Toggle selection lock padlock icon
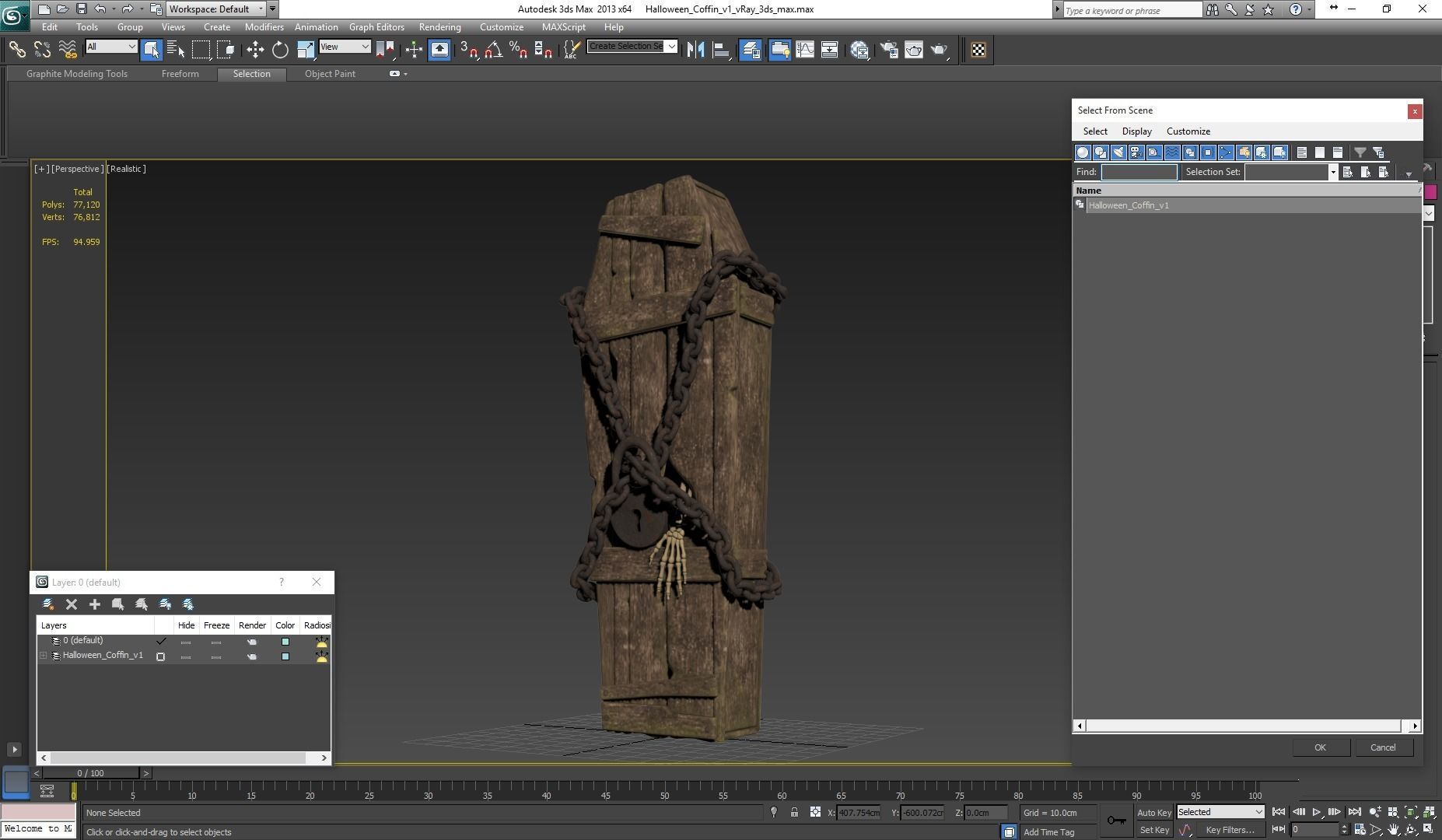 (x=794, y=813)
